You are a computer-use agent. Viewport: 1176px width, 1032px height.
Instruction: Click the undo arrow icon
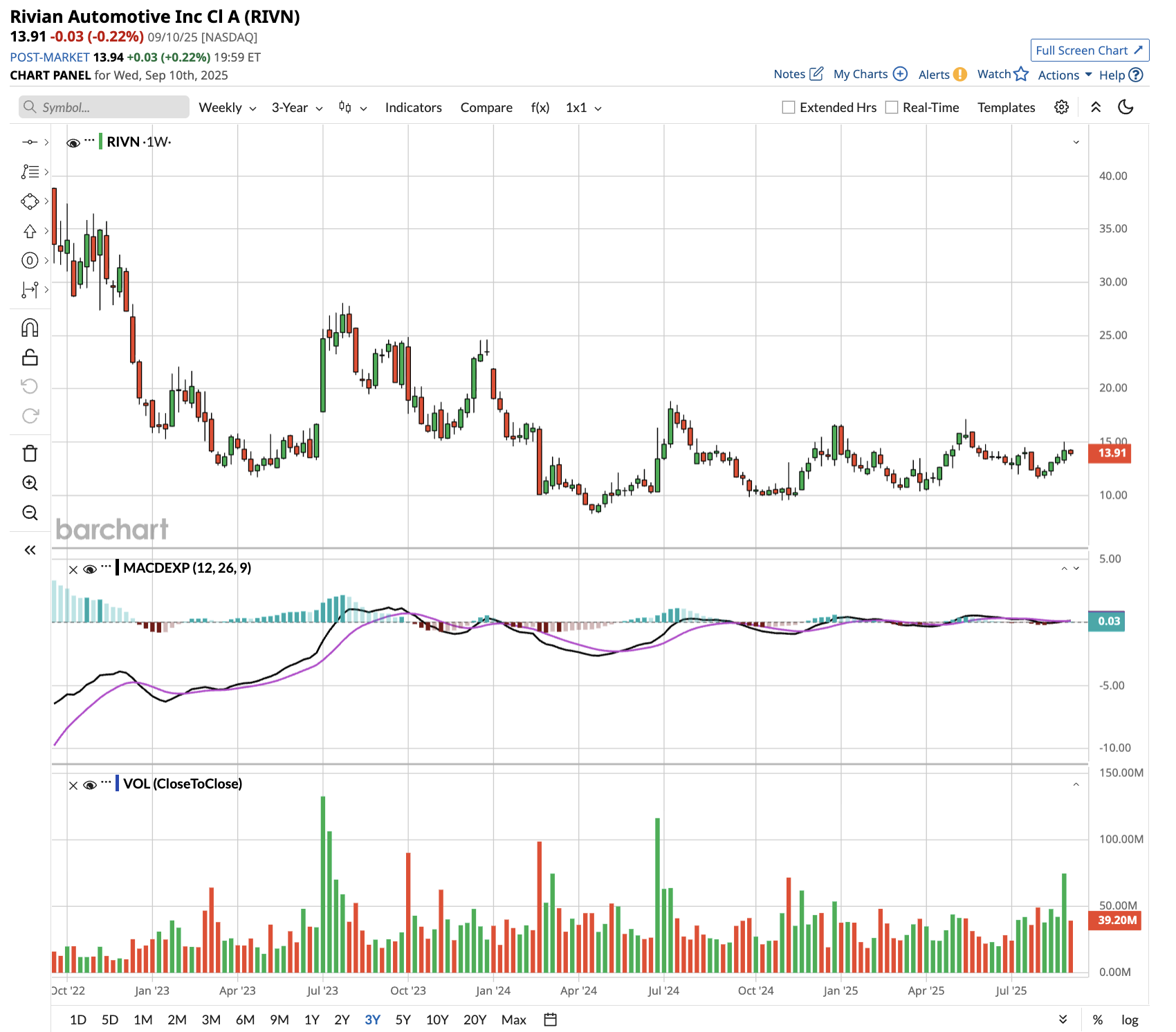[x=30, y=386]
